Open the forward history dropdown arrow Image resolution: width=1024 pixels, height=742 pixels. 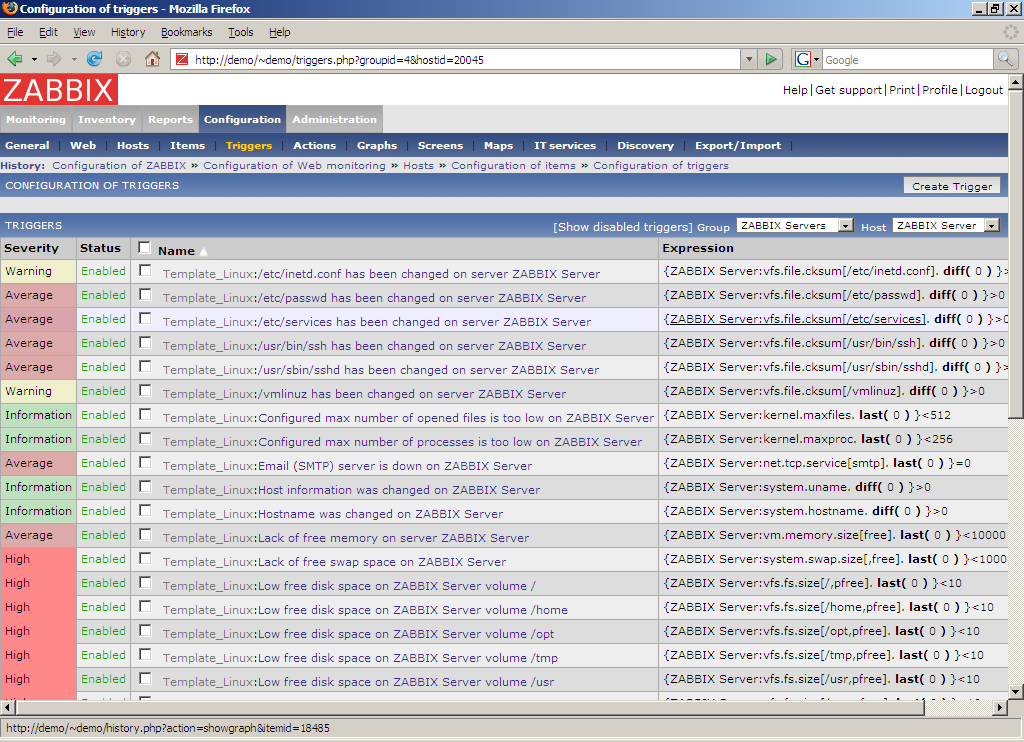tap(74, 59)
